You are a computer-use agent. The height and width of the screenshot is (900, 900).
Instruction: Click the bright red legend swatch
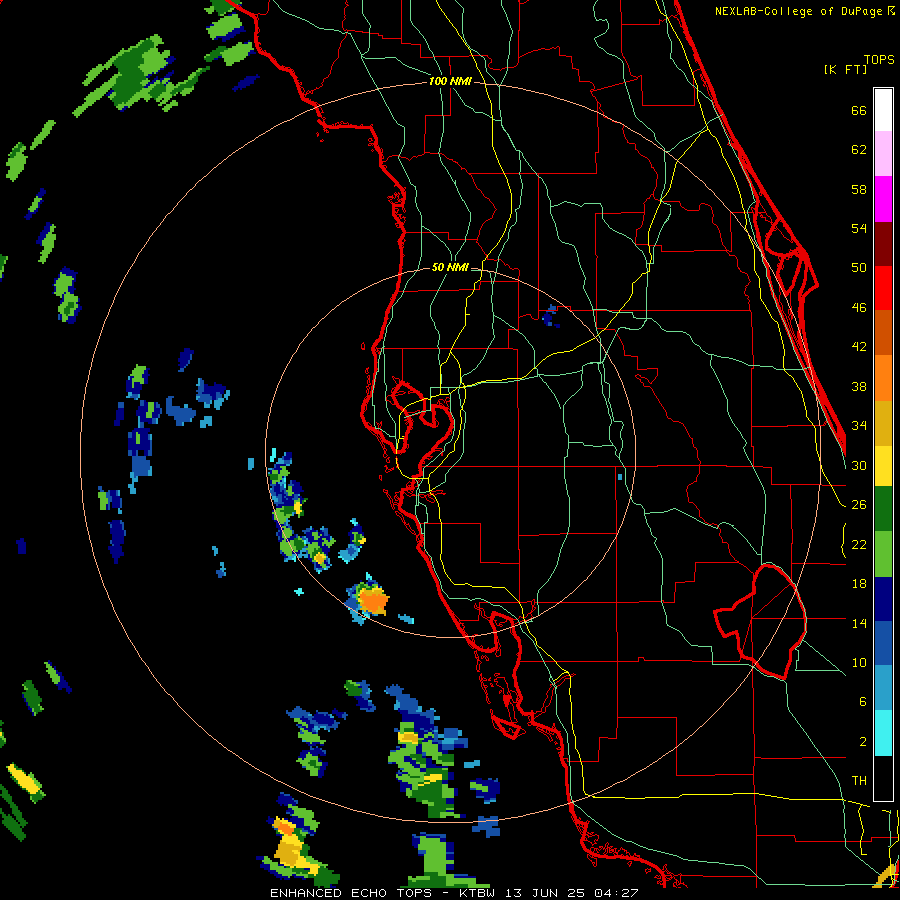coord(883,288)
